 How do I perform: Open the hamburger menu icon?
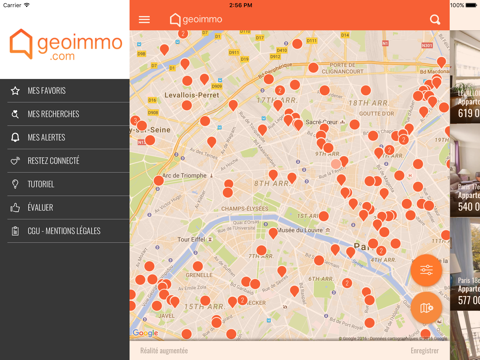144,20
